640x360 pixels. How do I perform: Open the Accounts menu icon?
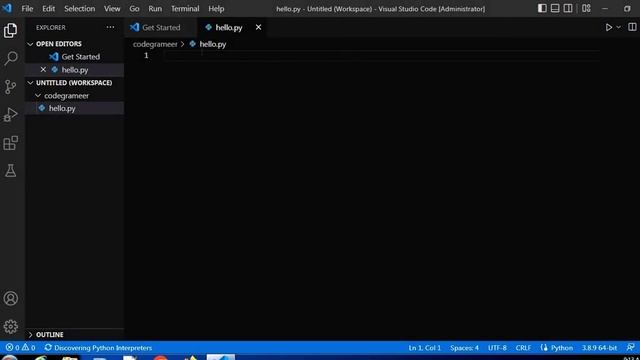(x=11, y=298)
